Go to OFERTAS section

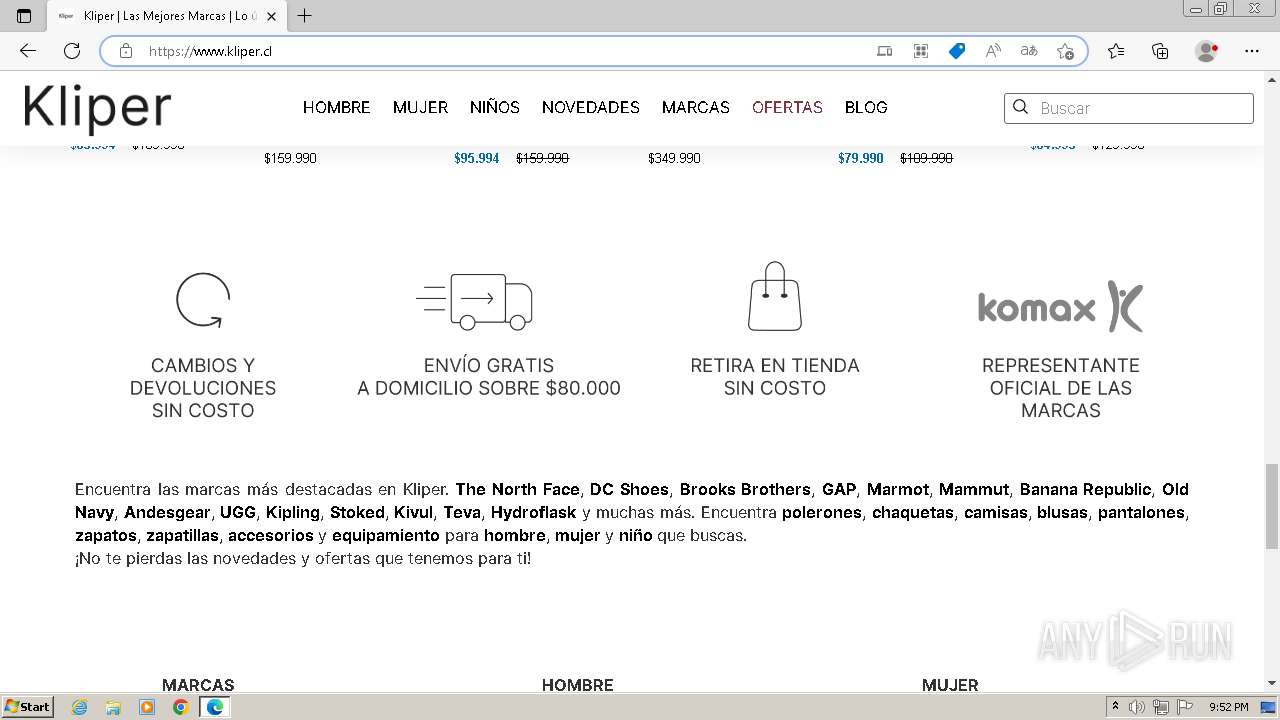tap(787, 107)
